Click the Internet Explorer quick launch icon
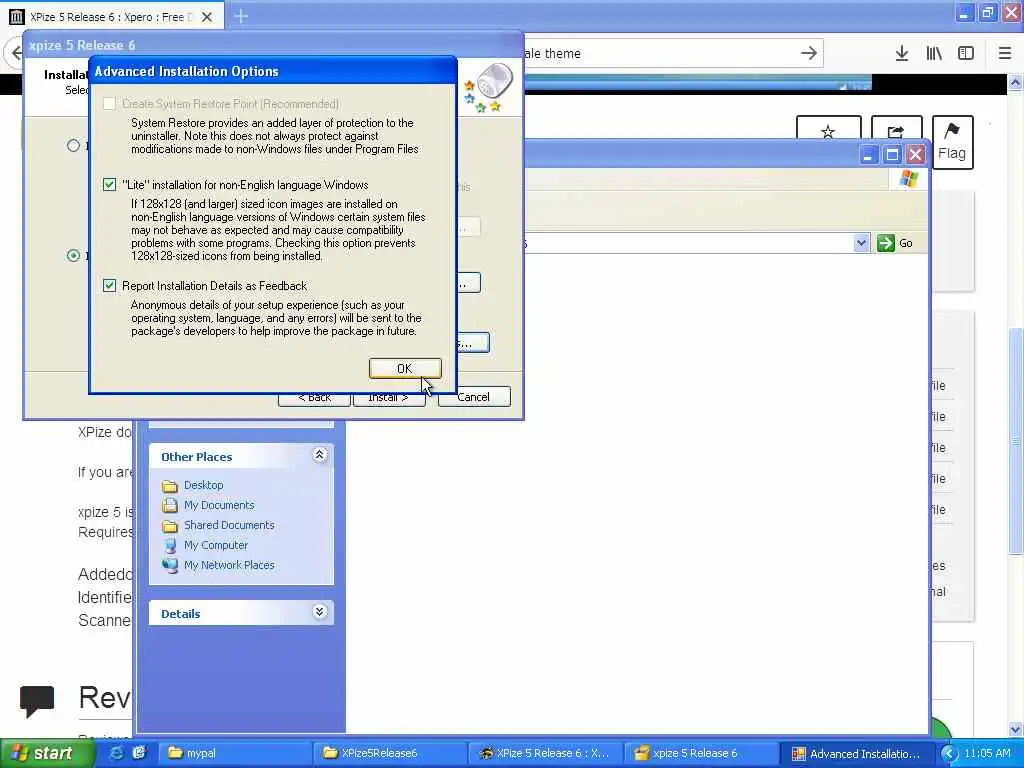Image resolution: width=1024 pixels, height=768 pixels. [116, 753]
